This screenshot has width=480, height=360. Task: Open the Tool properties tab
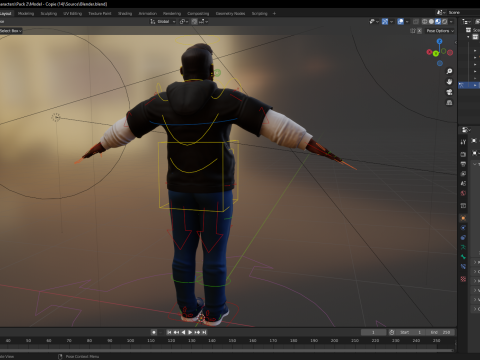(x=463, y=142)
